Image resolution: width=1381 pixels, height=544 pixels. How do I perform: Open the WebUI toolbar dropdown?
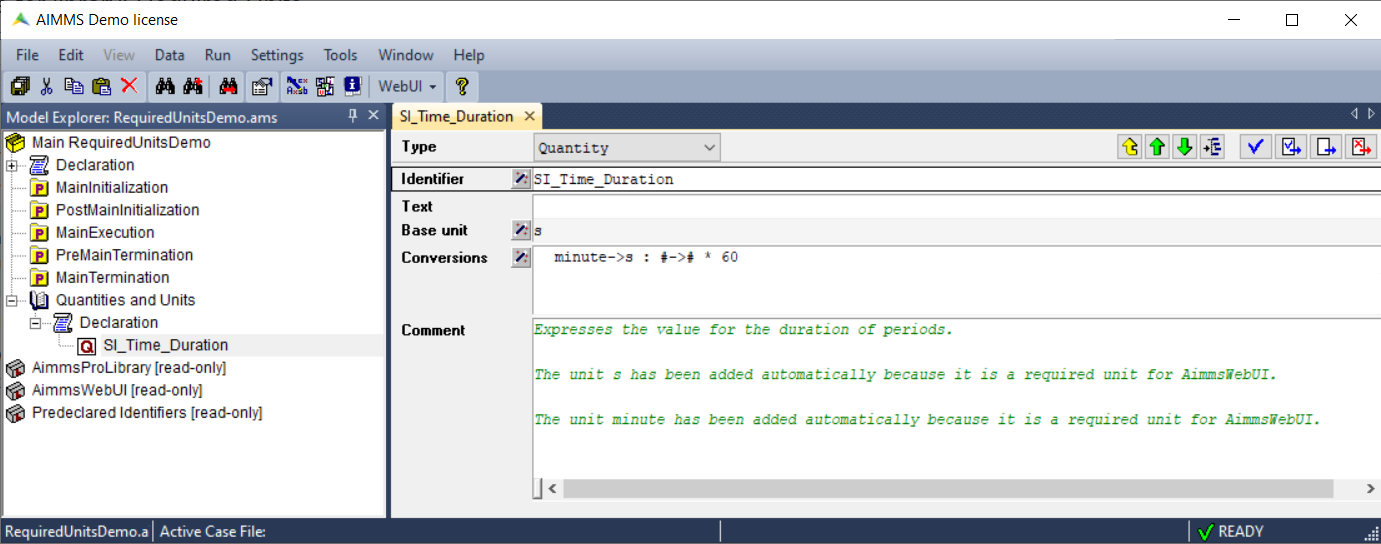click(407, 86)
